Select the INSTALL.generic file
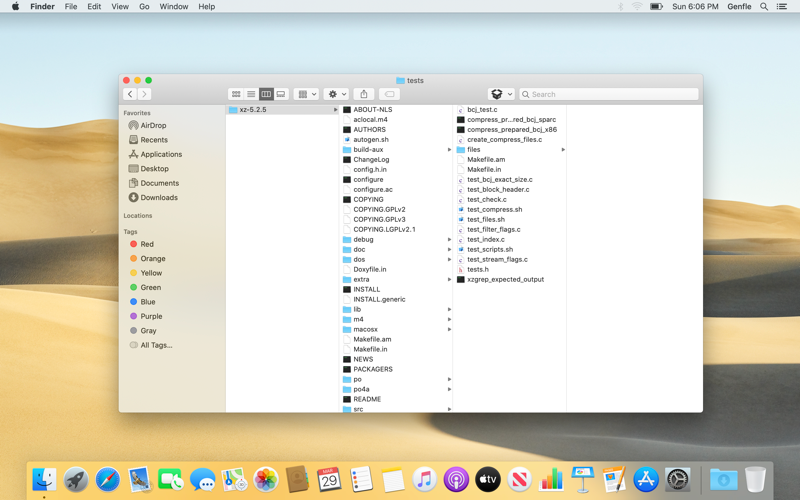Viewport: 800px width, 500px height. [374, 299]
